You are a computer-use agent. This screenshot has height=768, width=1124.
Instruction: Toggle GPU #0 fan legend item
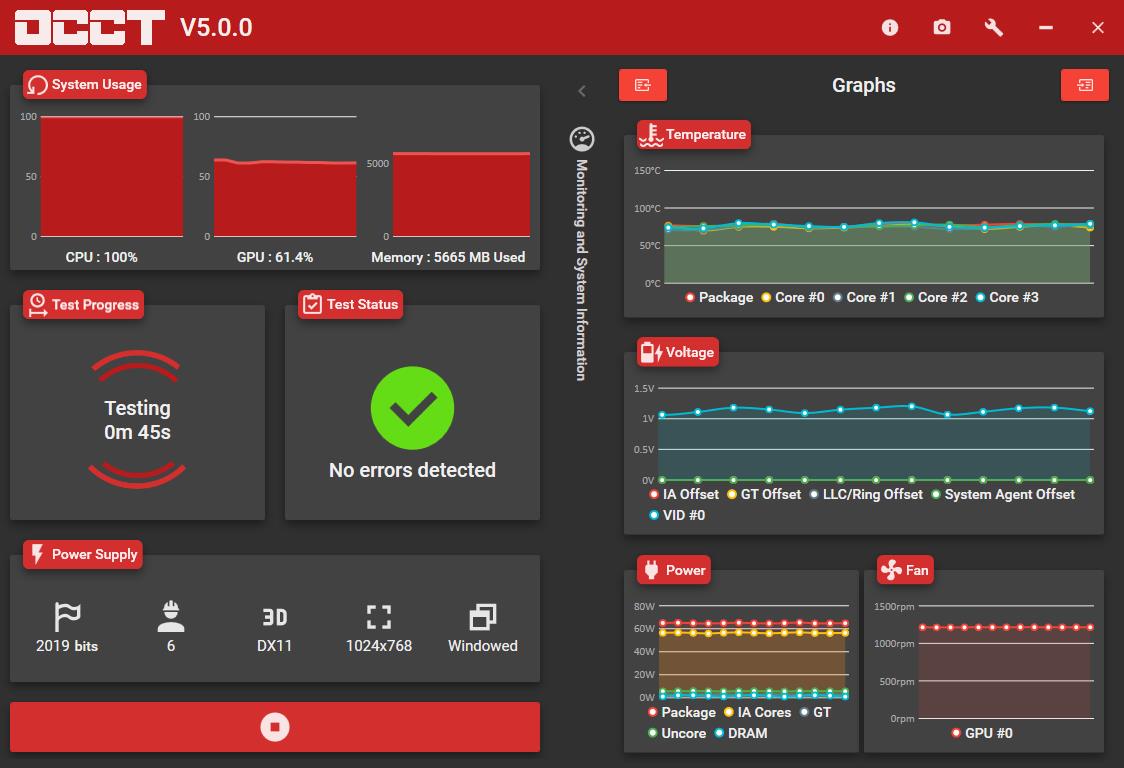pos(981,733)
